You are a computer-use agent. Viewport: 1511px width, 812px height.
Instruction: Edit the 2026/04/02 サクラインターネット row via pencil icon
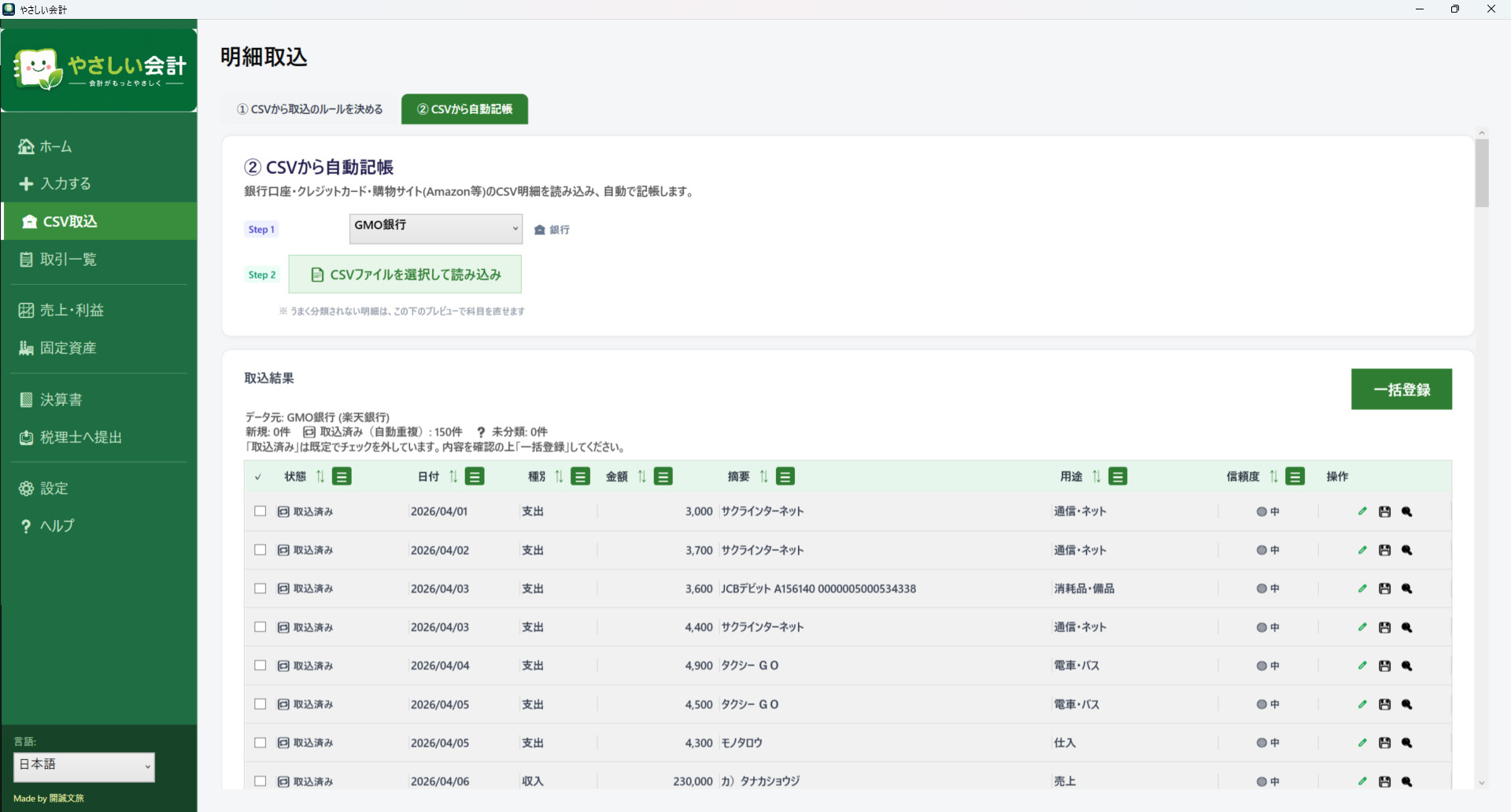tap(1362, 550)
